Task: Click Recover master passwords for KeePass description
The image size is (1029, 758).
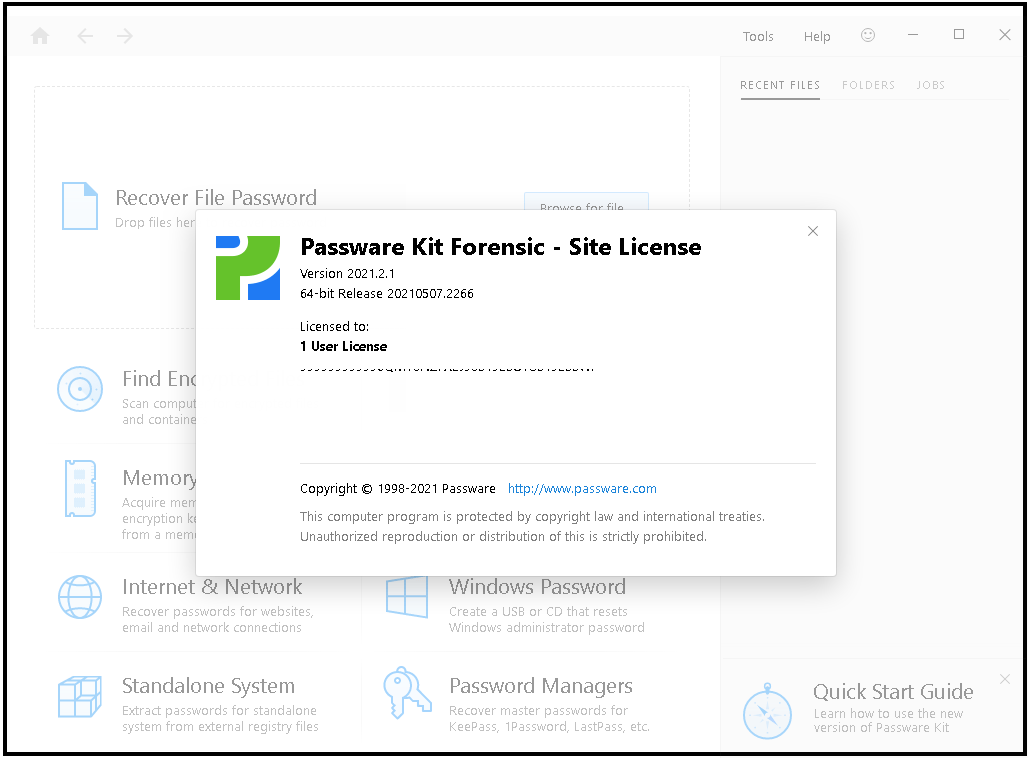Action: click(x=549, y=719)
